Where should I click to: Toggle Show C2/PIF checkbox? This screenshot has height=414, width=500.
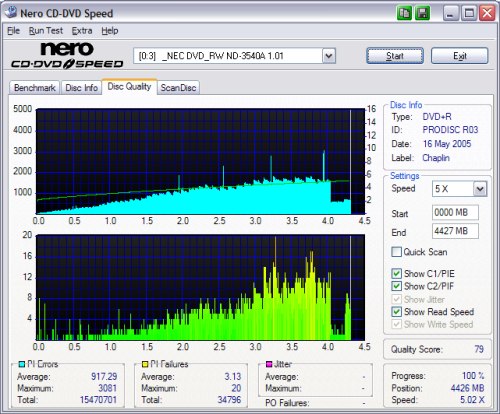[x=396, y=286]
